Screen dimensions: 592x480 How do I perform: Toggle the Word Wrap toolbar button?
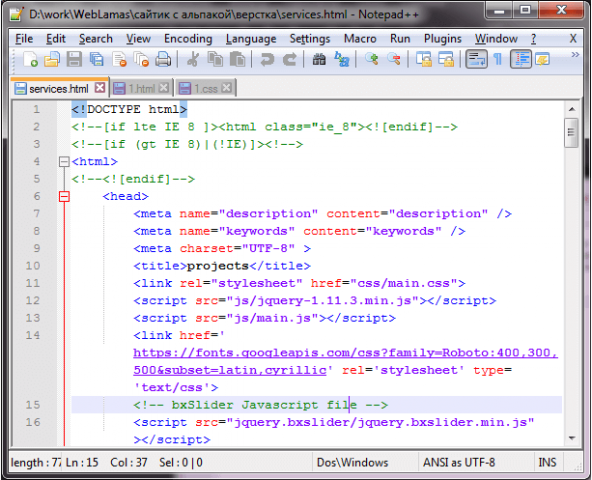click(476, 59)
